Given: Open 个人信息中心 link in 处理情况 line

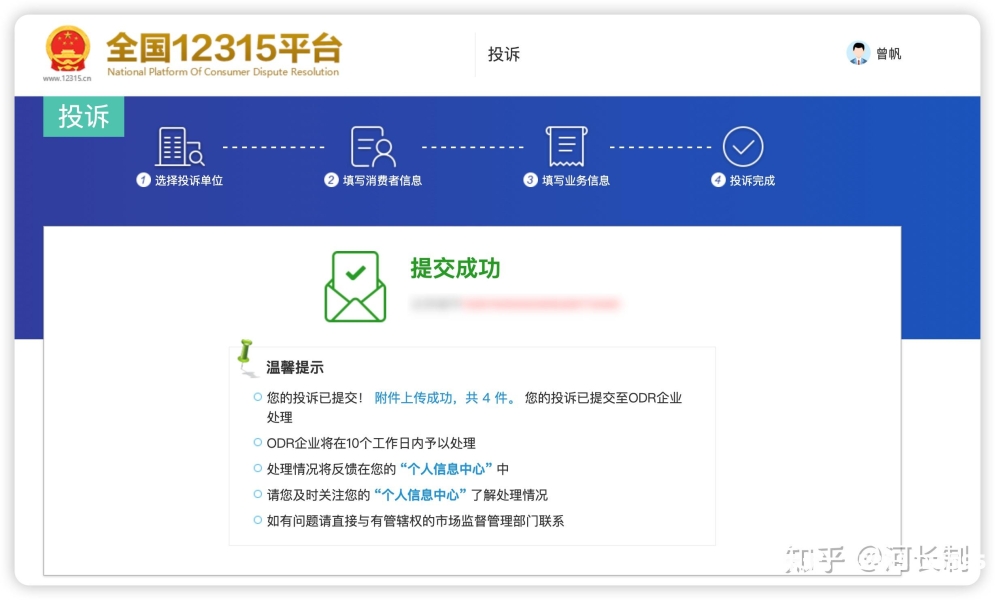Looking at the screenshot, I should click(446, 469).
